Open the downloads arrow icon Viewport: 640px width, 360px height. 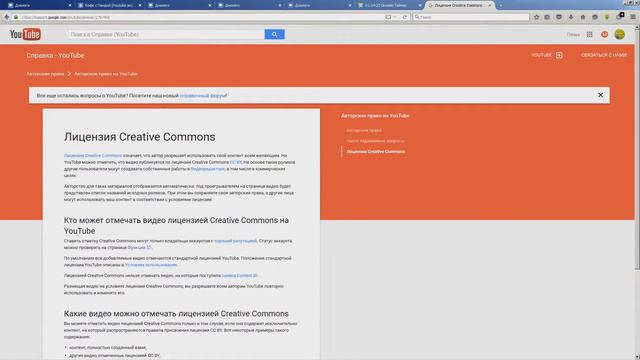pos(571,17)
